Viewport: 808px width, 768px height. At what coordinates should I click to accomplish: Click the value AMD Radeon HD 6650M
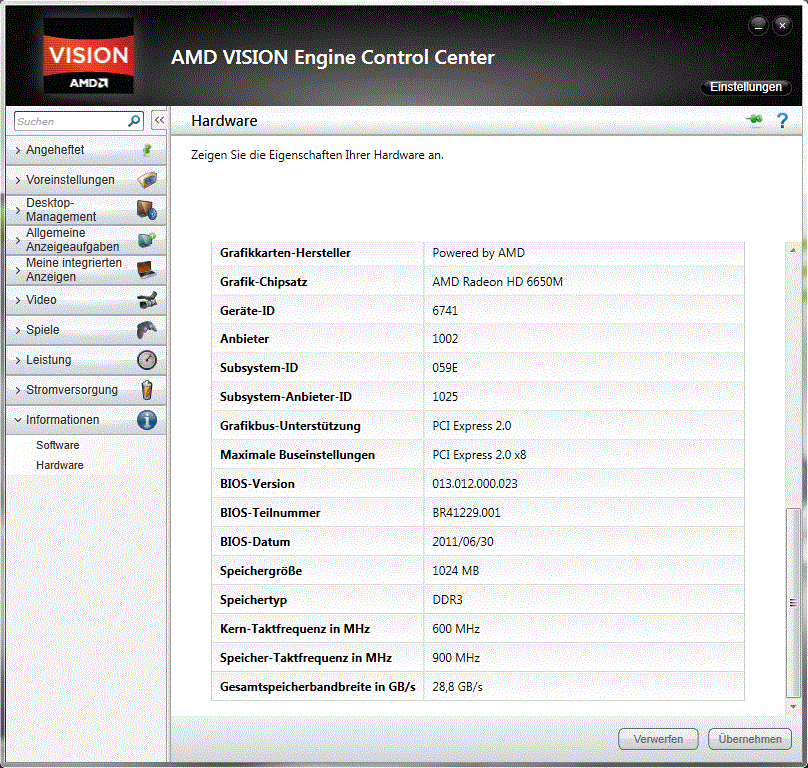497,282
